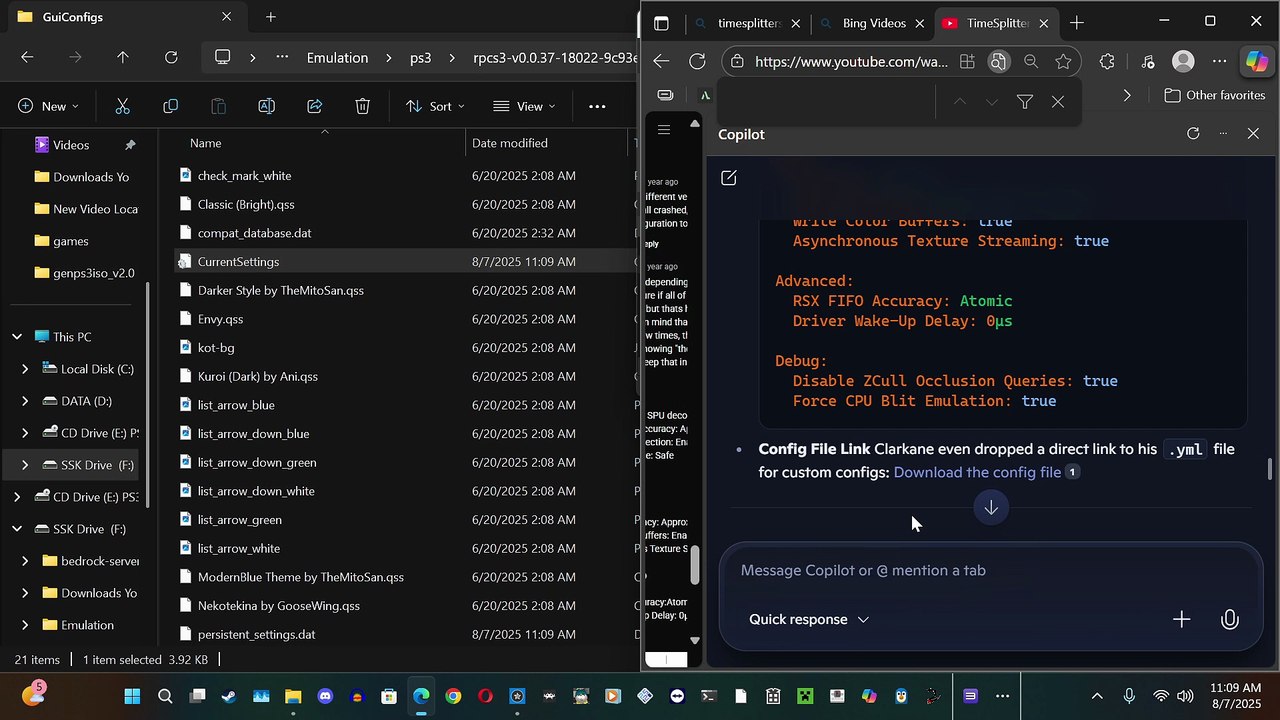Sort files by Date modified column
The height and width of the screenshot is (720, 1280).
[510, 143]
